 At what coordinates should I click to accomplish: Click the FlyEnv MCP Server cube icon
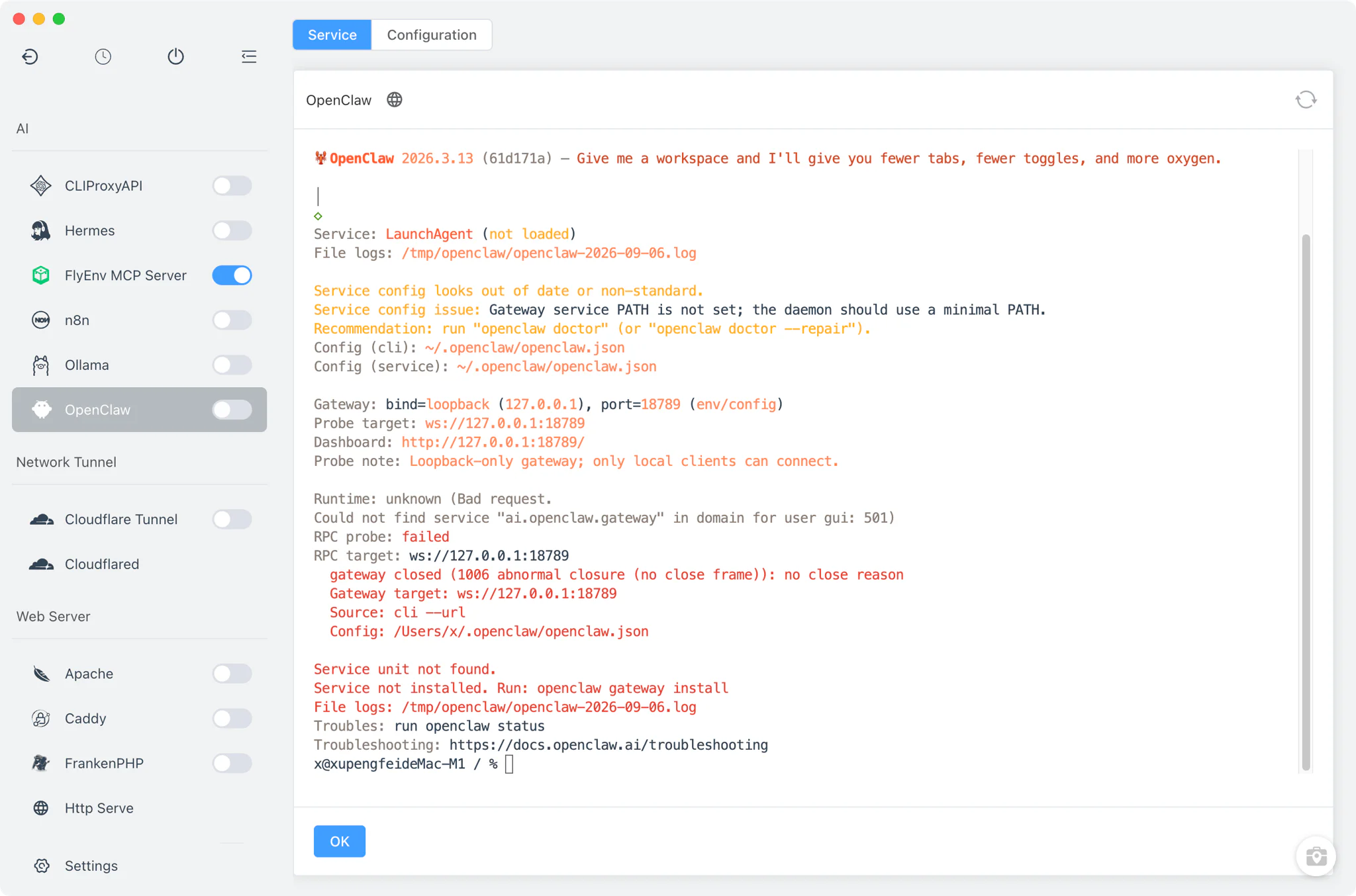click(x=41, y=275)
